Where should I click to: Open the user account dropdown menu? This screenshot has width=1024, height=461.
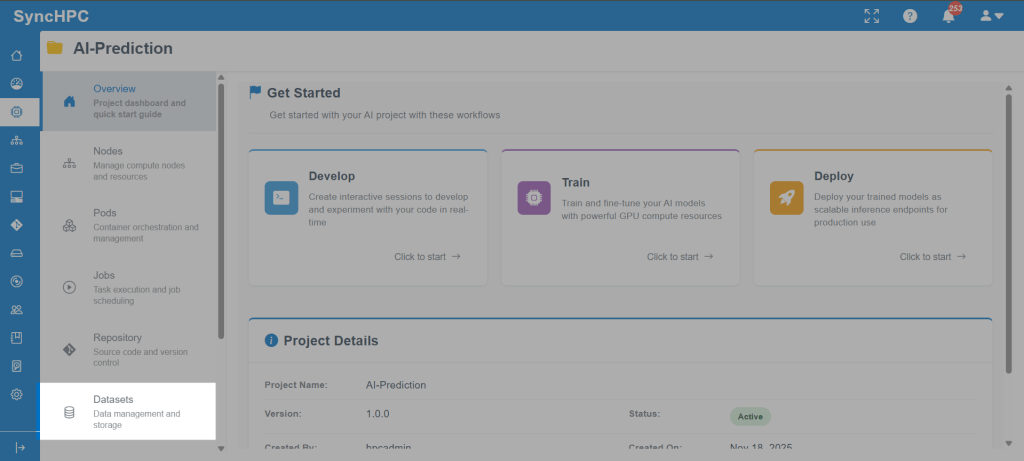point(991,16)
